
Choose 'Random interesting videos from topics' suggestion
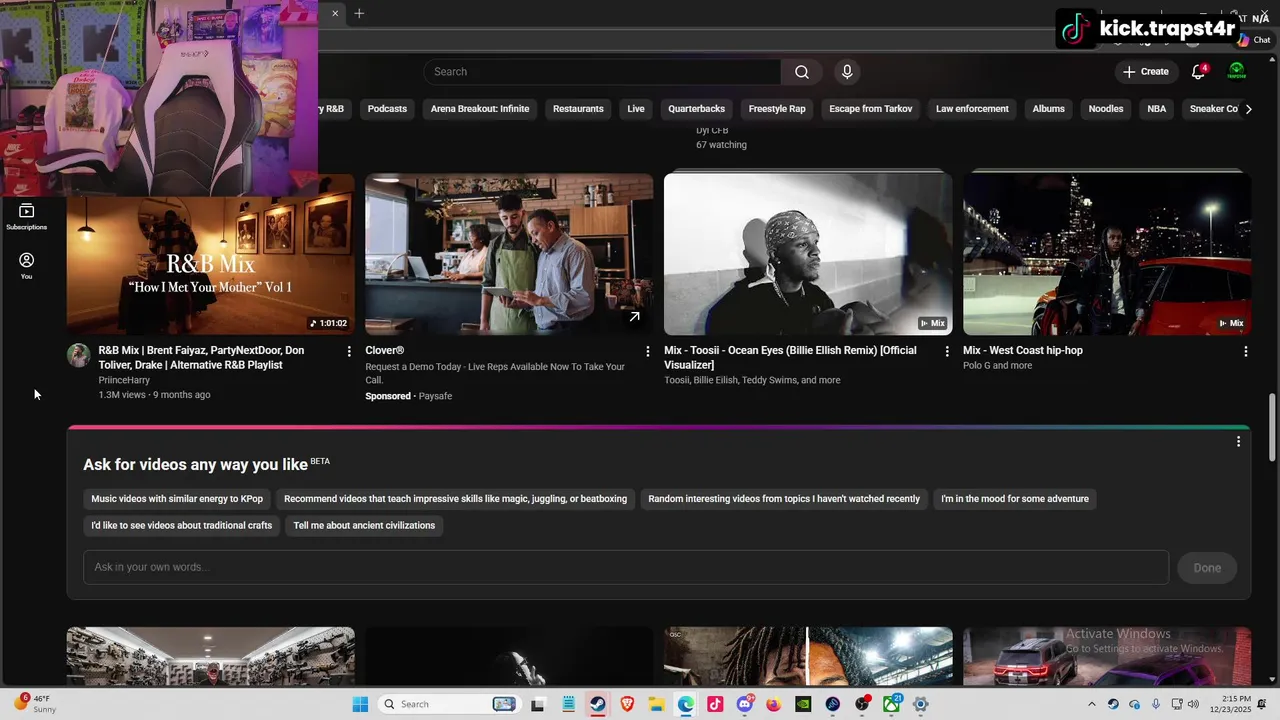[784, 499]
